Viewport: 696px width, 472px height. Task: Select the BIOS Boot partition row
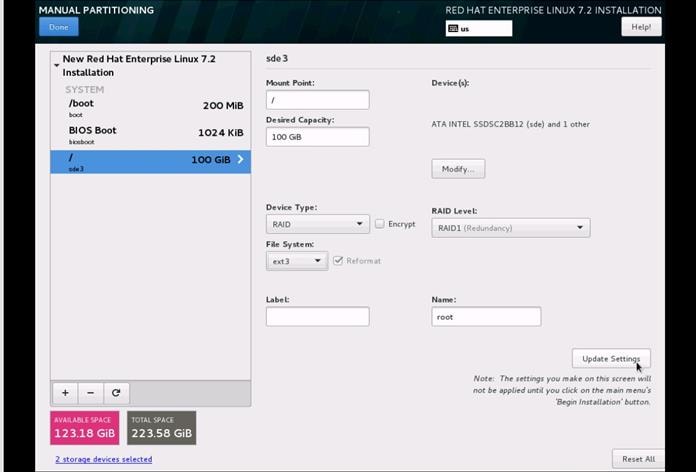pos(150,135)
